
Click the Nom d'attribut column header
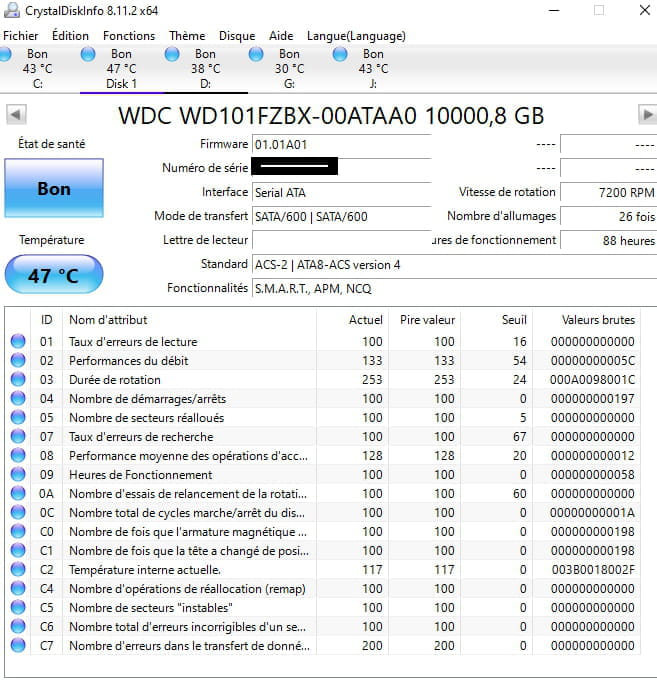coord(189,320)
